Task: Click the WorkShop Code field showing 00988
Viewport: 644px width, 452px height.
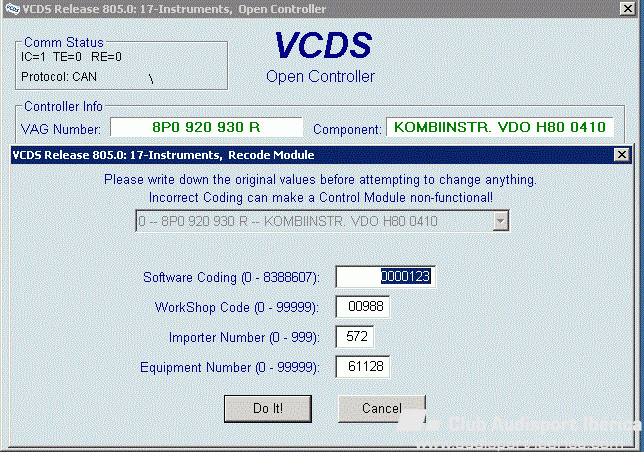Action: pyautogui.click(x=362, y=307)
